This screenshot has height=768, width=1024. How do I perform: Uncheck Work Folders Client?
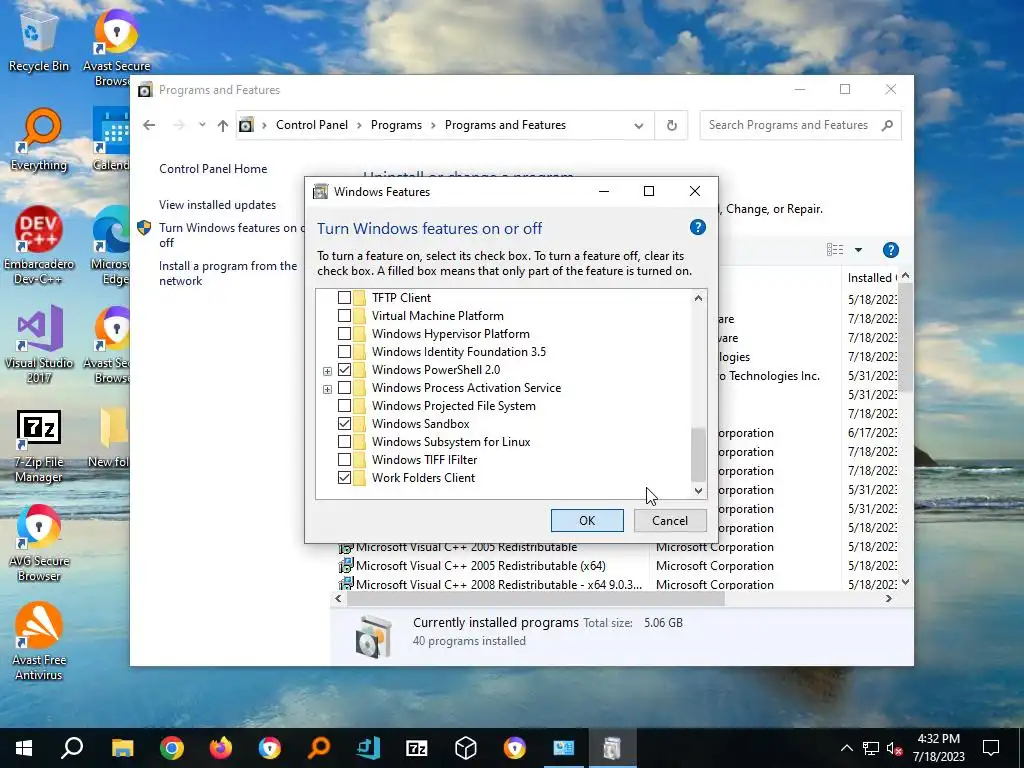pyautogui.click(x=344, y=478)
